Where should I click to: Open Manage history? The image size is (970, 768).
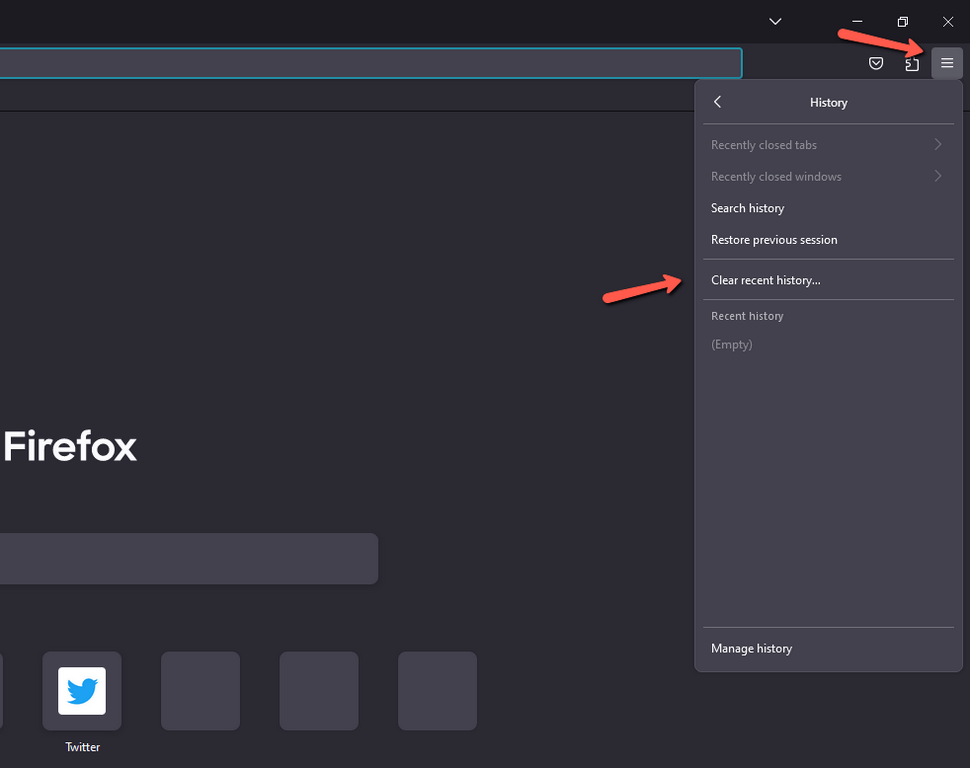click(751, 648)
